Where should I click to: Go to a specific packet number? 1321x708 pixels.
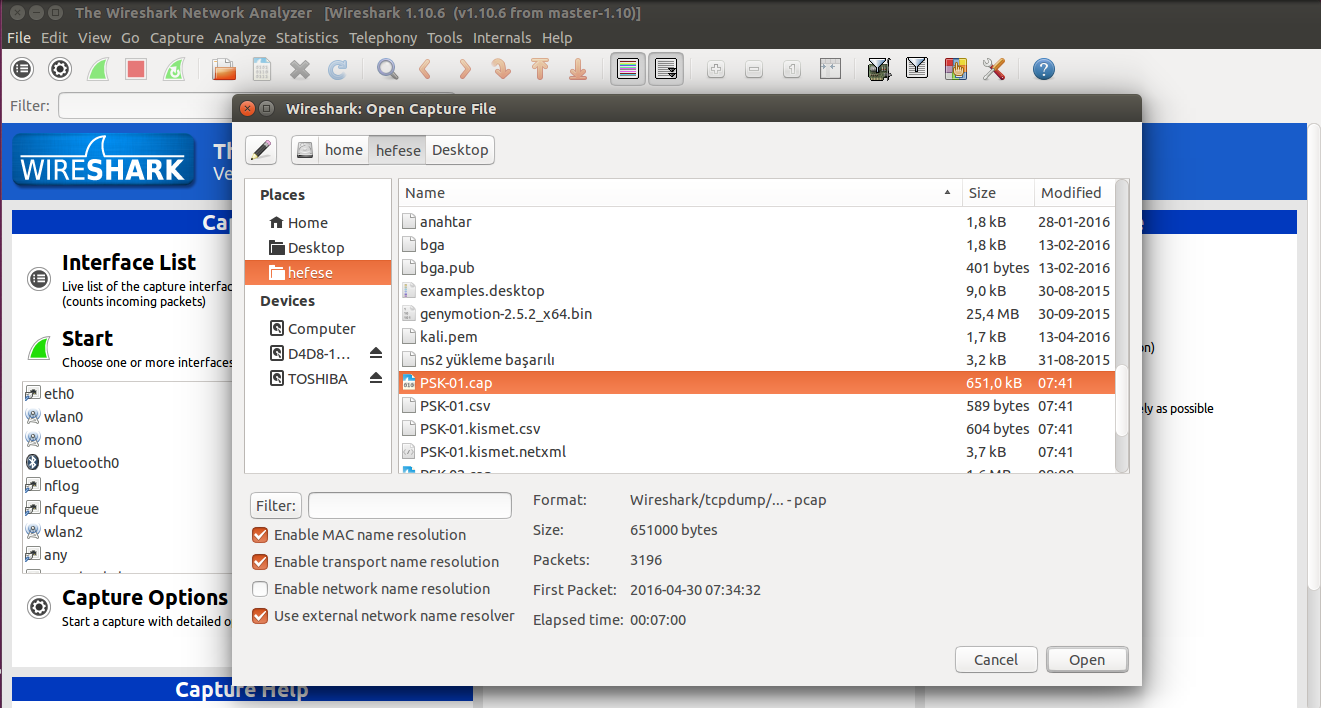pyautogui.click(x=501, y=69)
